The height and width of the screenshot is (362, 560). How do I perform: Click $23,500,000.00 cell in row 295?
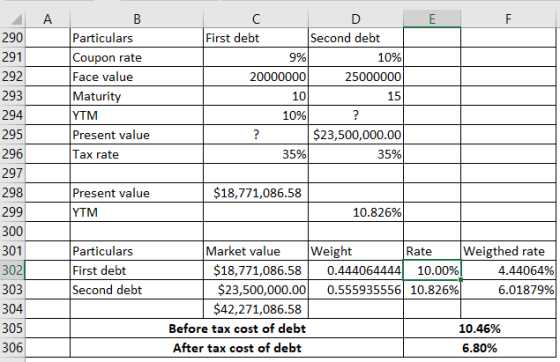click(356, 134)
